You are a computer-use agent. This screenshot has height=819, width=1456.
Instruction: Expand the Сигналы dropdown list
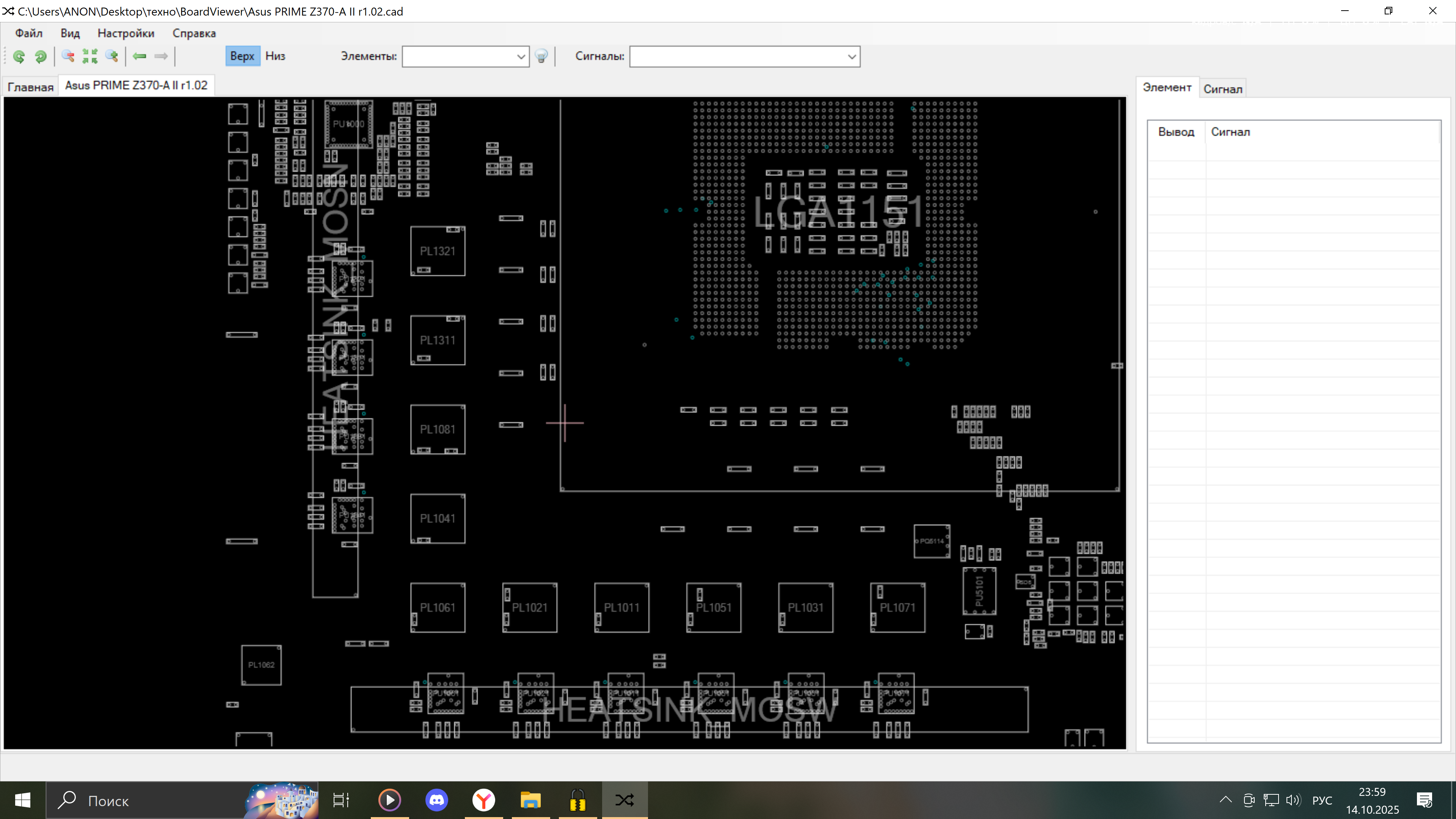point(851,56)
